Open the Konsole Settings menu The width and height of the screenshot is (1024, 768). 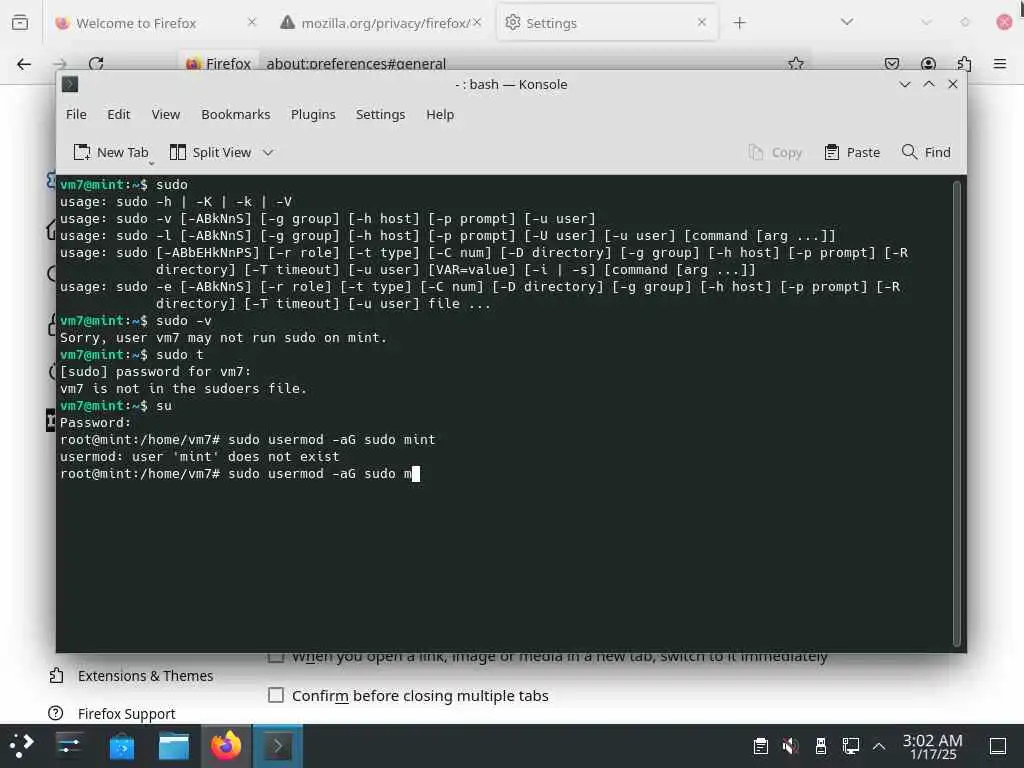(x=380, y=114)
